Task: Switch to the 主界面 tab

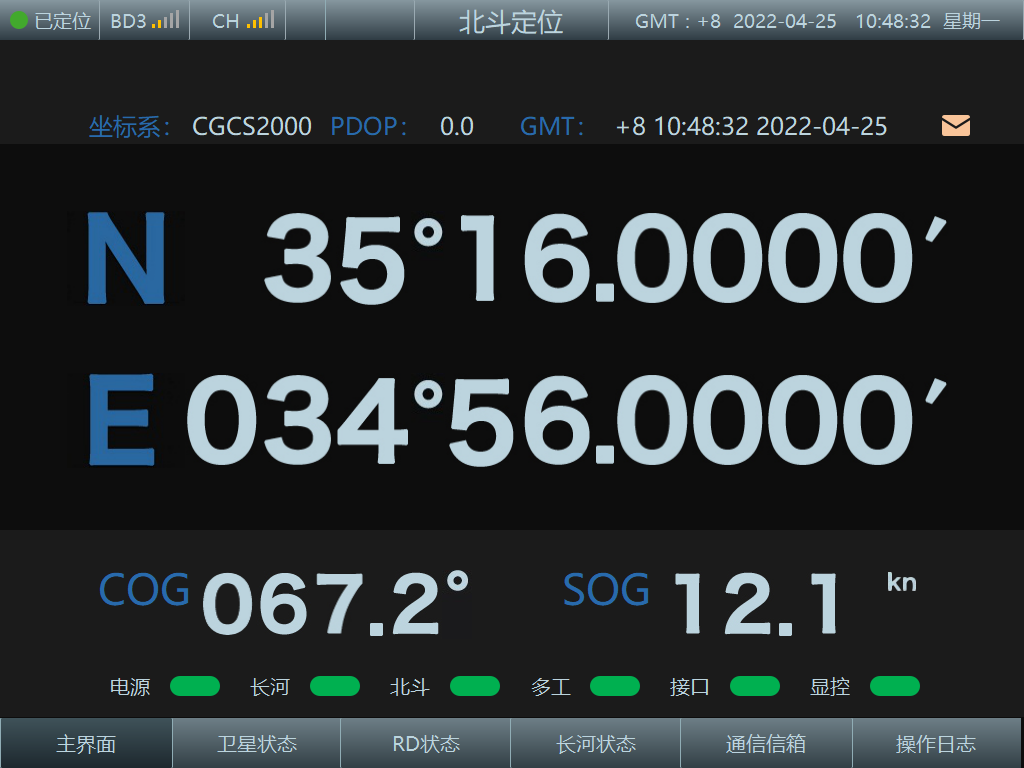Action: click(x=86, y=743)
